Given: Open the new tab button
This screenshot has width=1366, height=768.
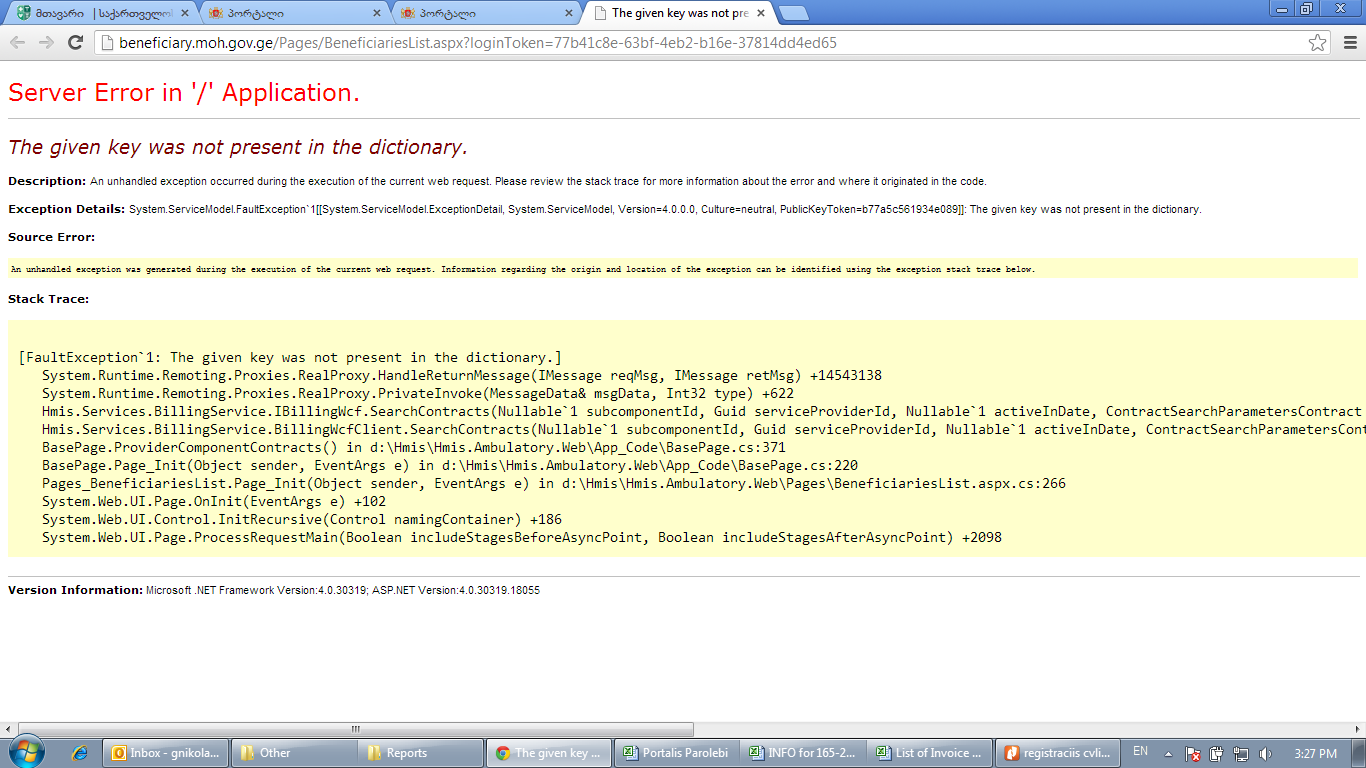Looking at the screenshot, I should click(x=793, y=13).
